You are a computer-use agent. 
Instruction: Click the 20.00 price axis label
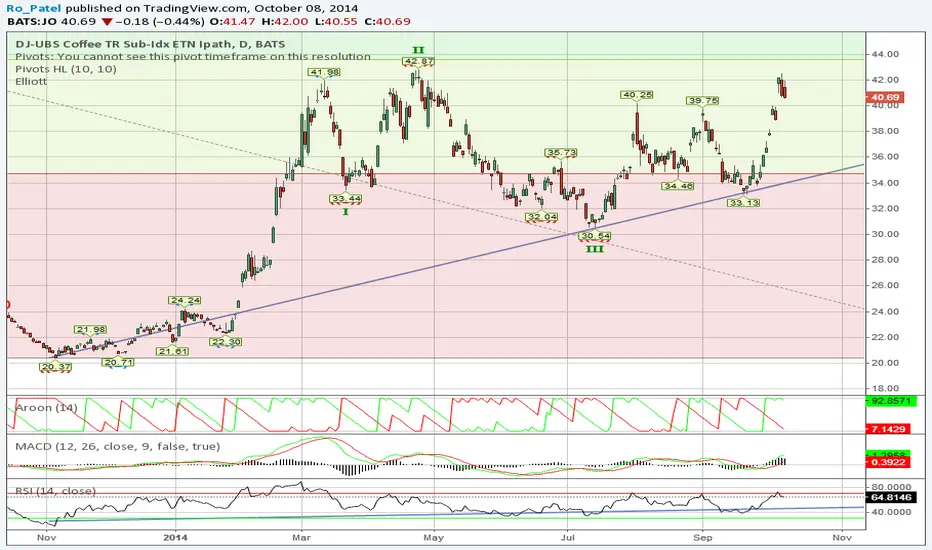point(884,363)
